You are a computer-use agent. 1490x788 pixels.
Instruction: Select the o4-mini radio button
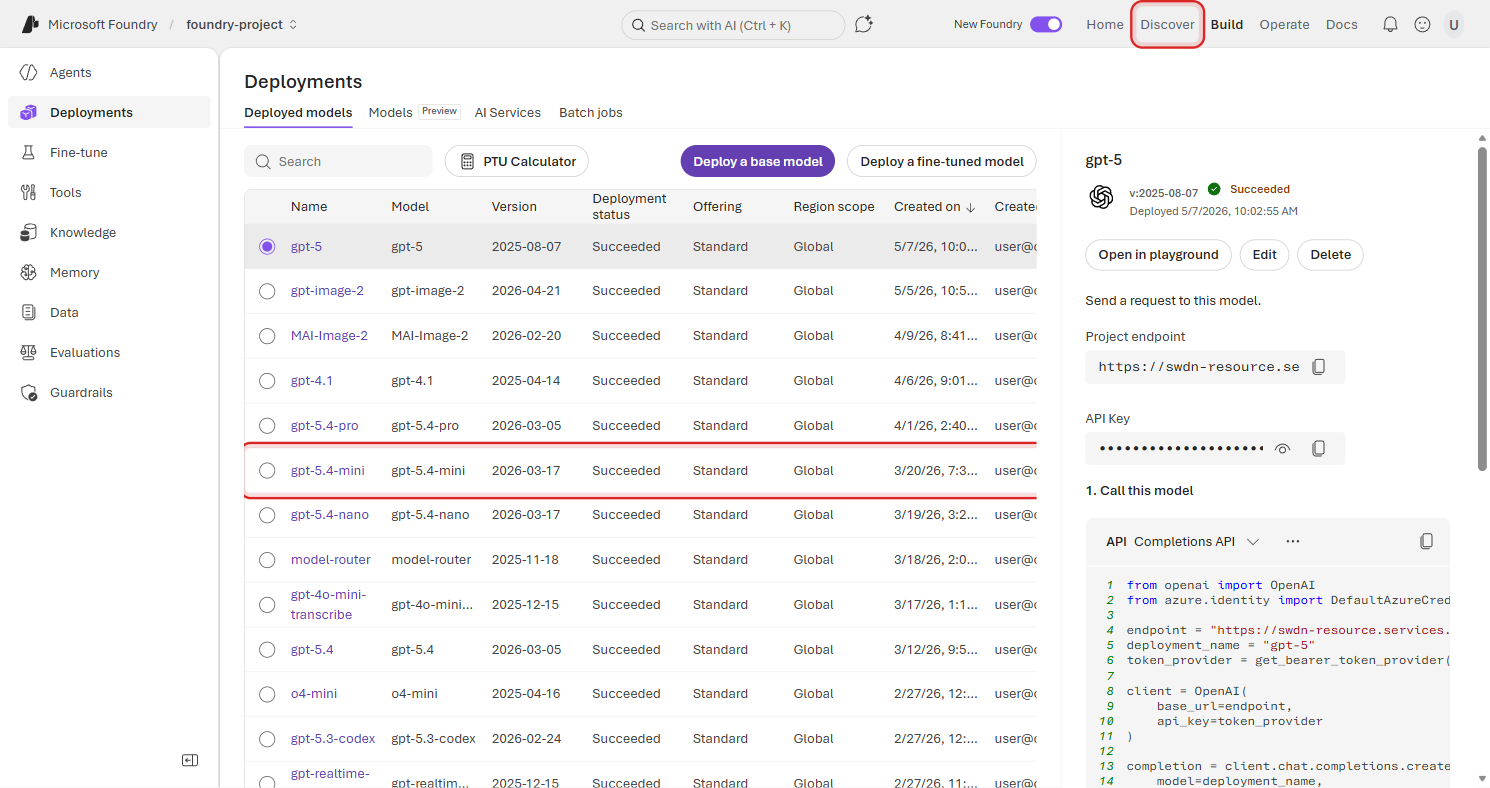(x=267, y=694)
